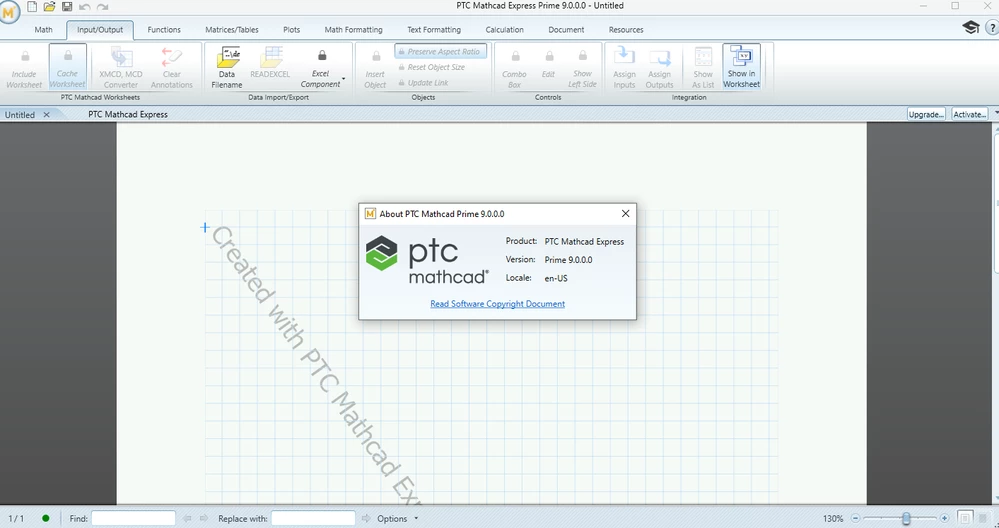Open a file via quick access folder icon
Screen dimensions: 999x528
(49, 7)
